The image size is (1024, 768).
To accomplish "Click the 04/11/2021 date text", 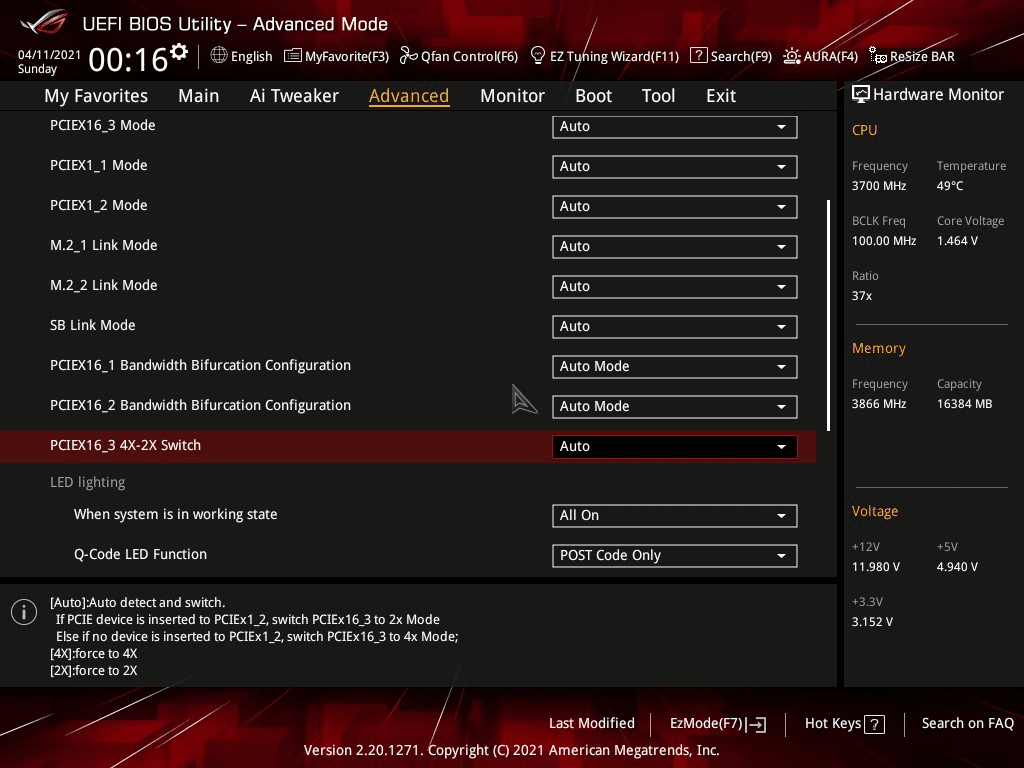I will (x=49, y=55).
